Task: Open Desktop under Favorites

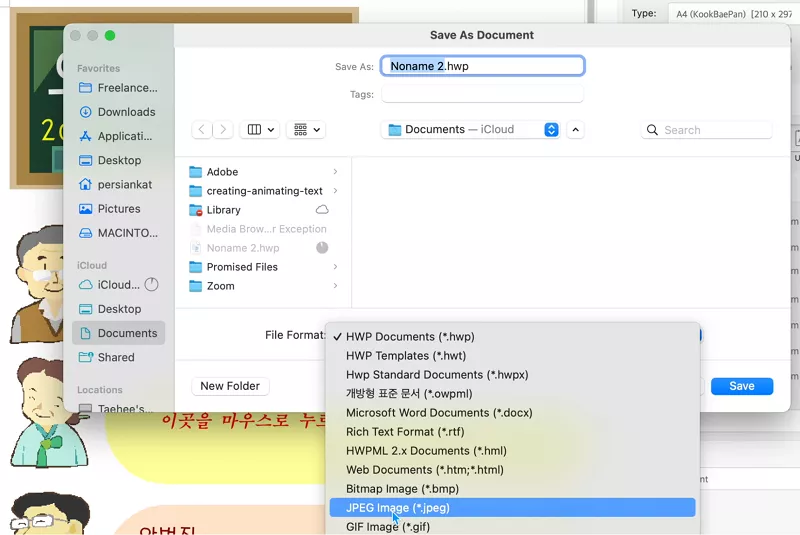Action: tap(118, 160)
